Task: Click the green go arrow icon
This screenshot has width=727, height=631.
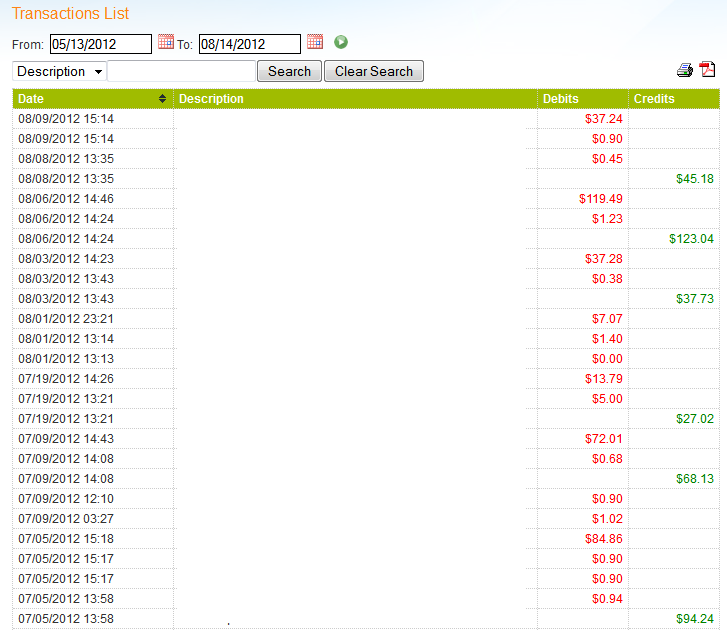Action: 341,42
